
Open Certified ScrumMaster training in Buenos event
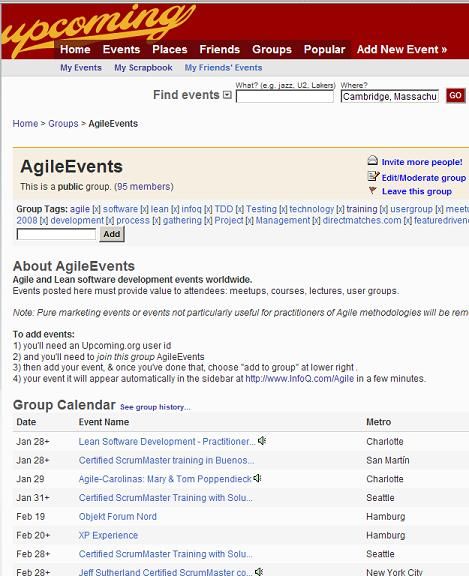[x=166, y=460]
